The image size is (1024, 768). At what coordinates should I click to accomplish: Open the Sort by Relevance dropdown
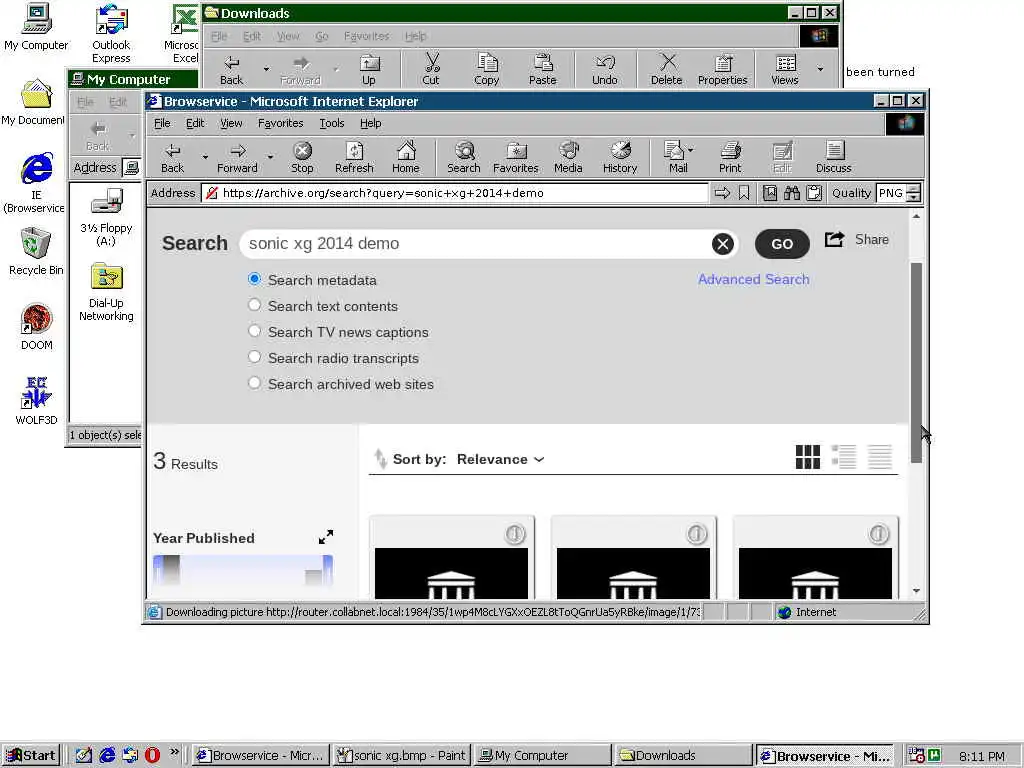(x=500, y=459)
